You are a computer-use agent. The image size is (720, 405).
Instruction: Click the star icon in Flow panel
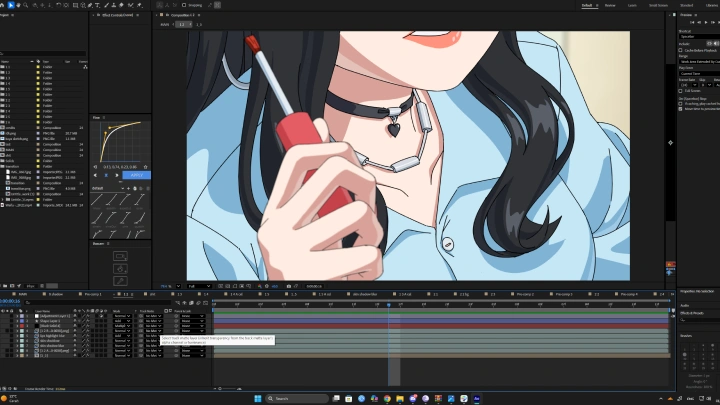point(146,167)
